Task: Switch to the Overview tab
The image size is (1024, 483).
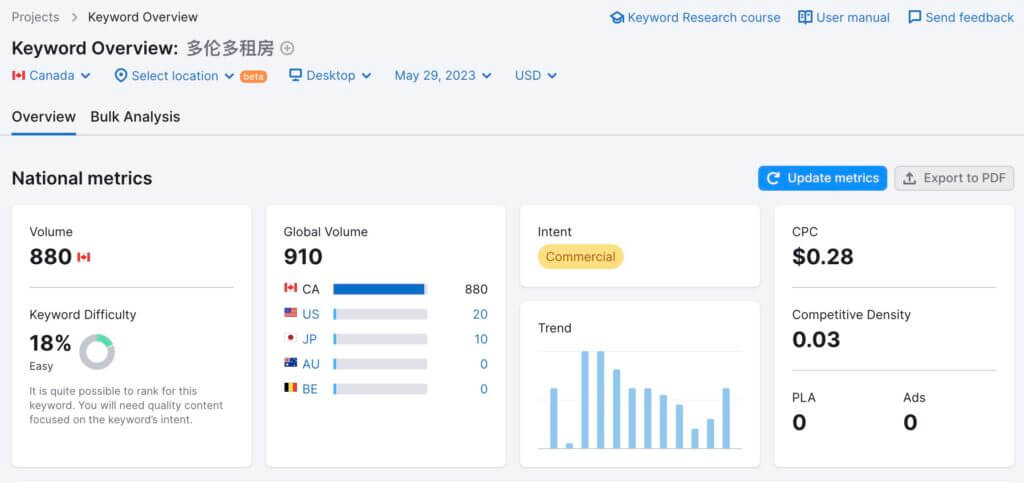Action: coord(44,117)
